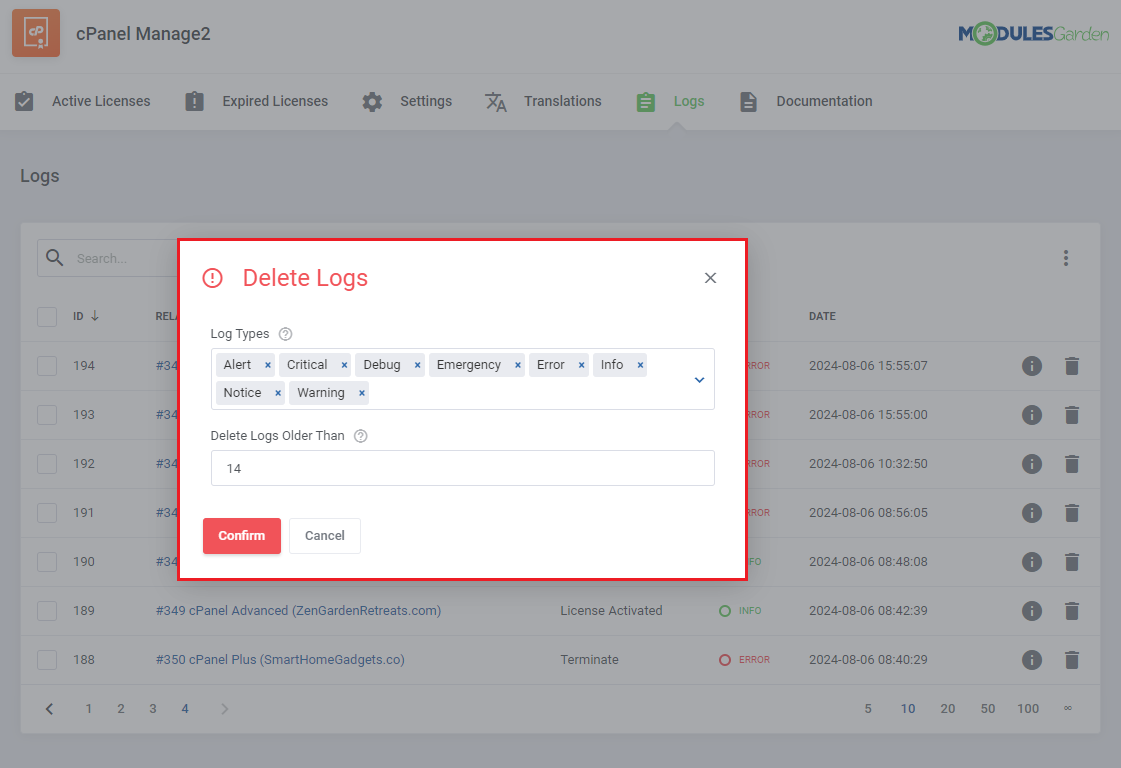
Task: Select checkbox for log 194
Action: pyautogui.click(x=47, y=366)
